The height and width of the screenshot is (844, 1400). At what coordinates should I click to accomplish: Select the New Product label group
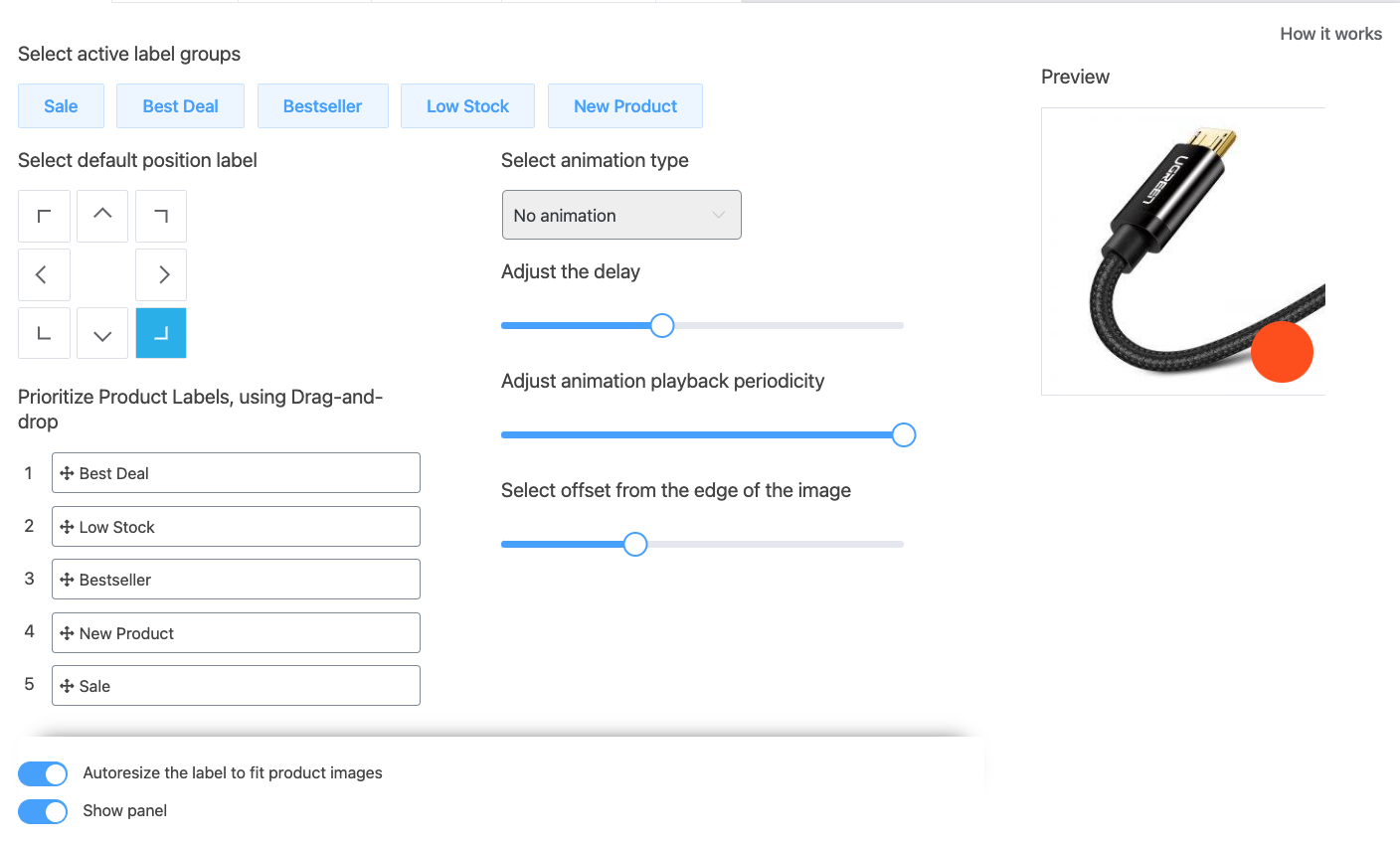tap(624, 105)
